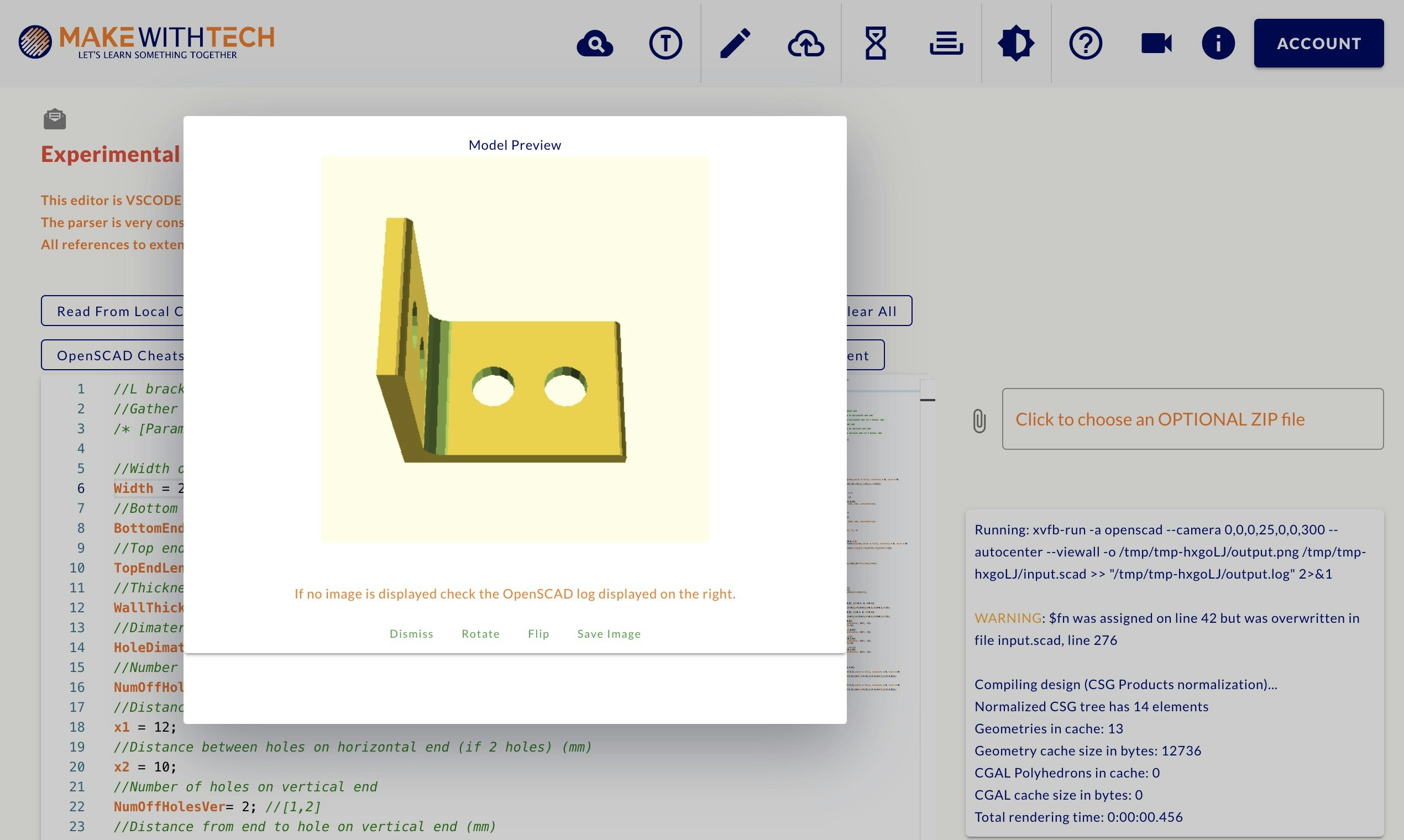
Task: Click the video camera icon
Action: 1156,44
